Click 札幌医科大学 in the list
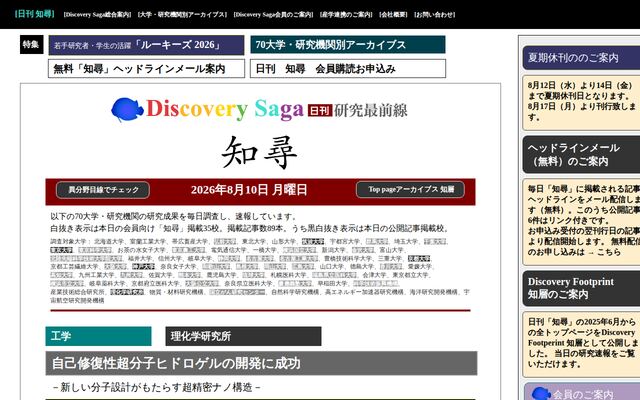The height and width of the screenshot is (400, 640). pos(289,275)
